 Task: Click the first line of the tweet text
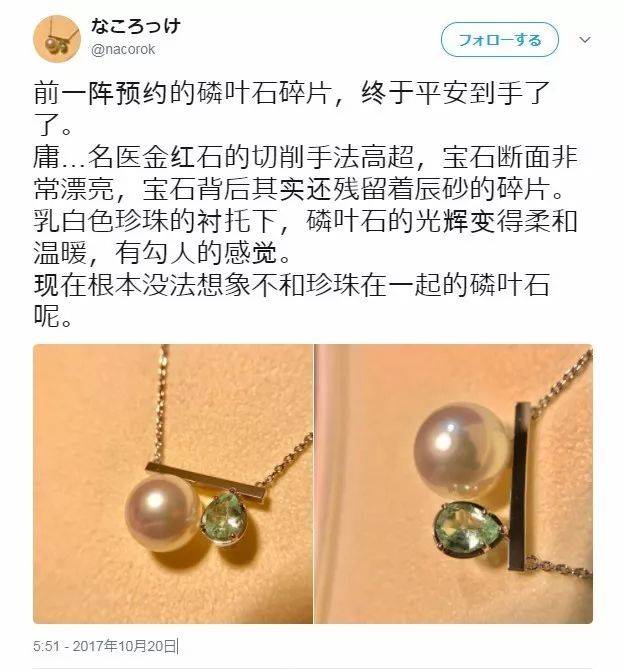pos(291,93)
